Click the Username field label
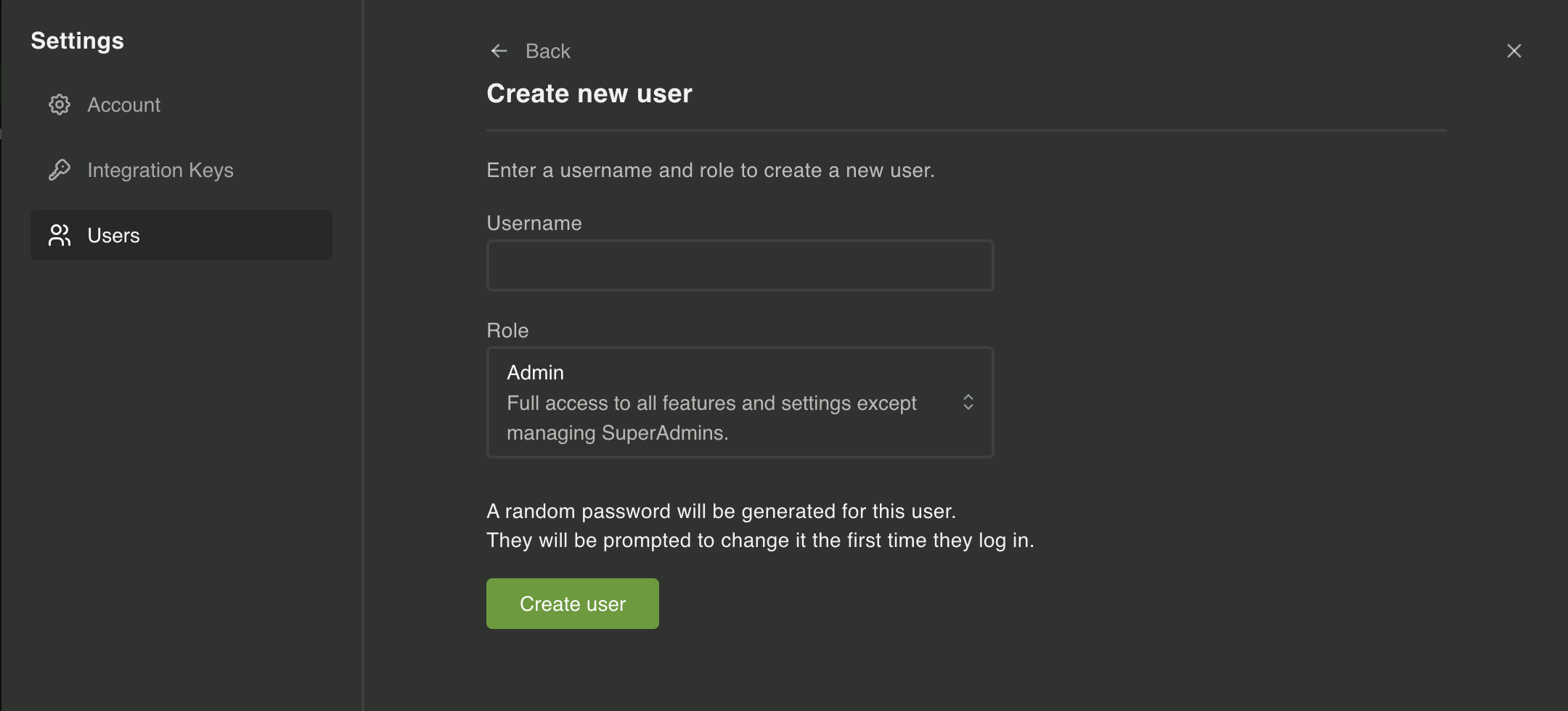This screenshot has height=711, width=1568. point(534,223)
